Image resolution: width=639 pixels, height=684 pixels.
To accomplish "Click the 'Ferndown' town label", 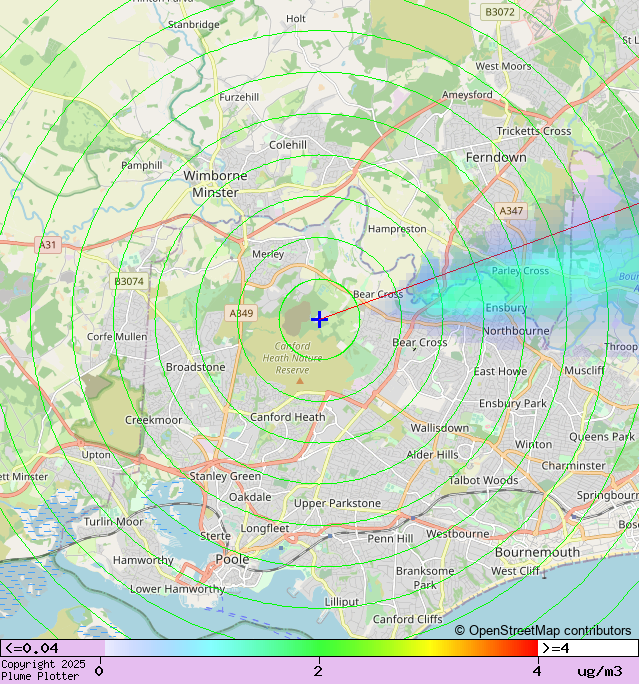I will tap(496, 157).
